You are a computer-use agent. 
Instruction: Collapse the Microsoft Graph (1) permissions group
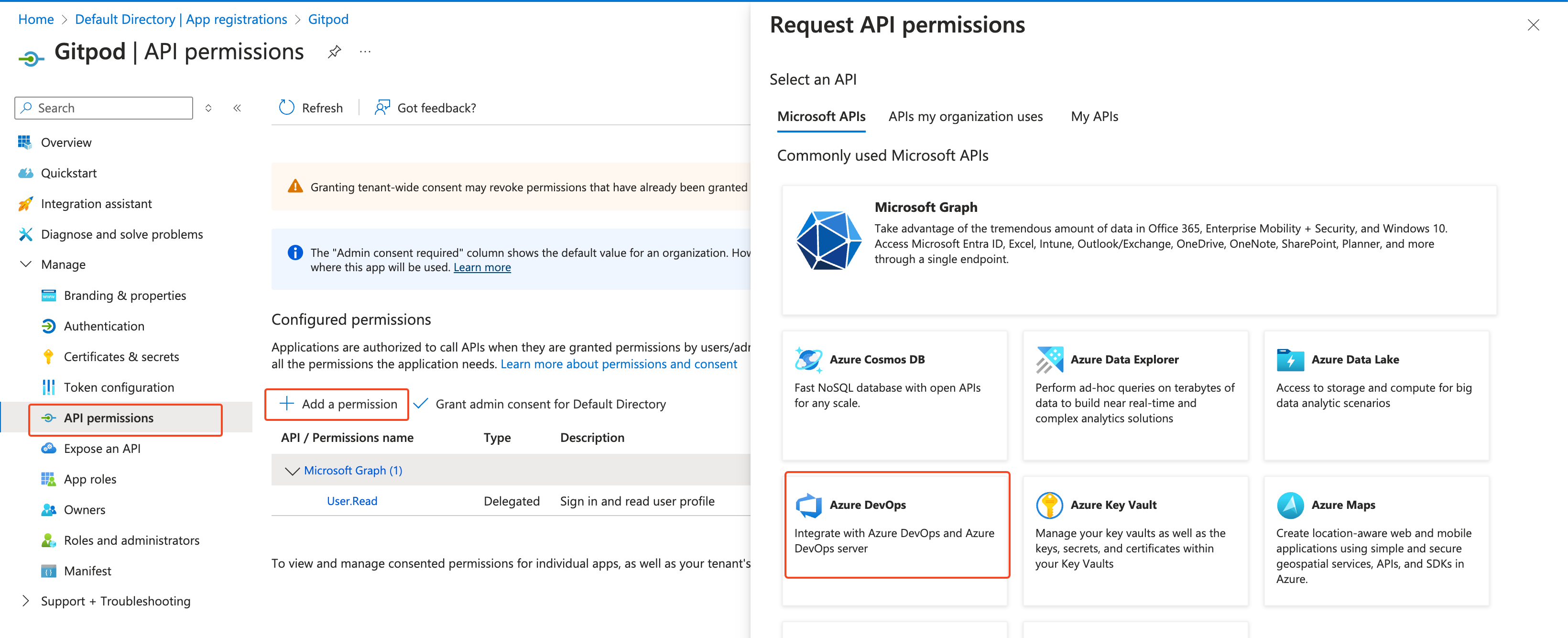[293, 471]
